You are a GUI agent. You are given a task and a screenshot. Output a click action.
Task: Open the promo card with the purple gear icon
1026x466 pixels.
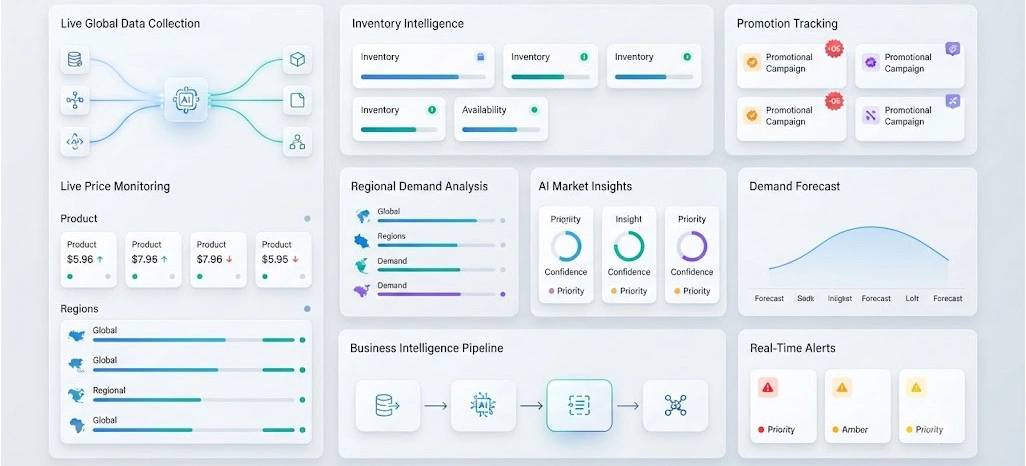[x=910, y=66]
